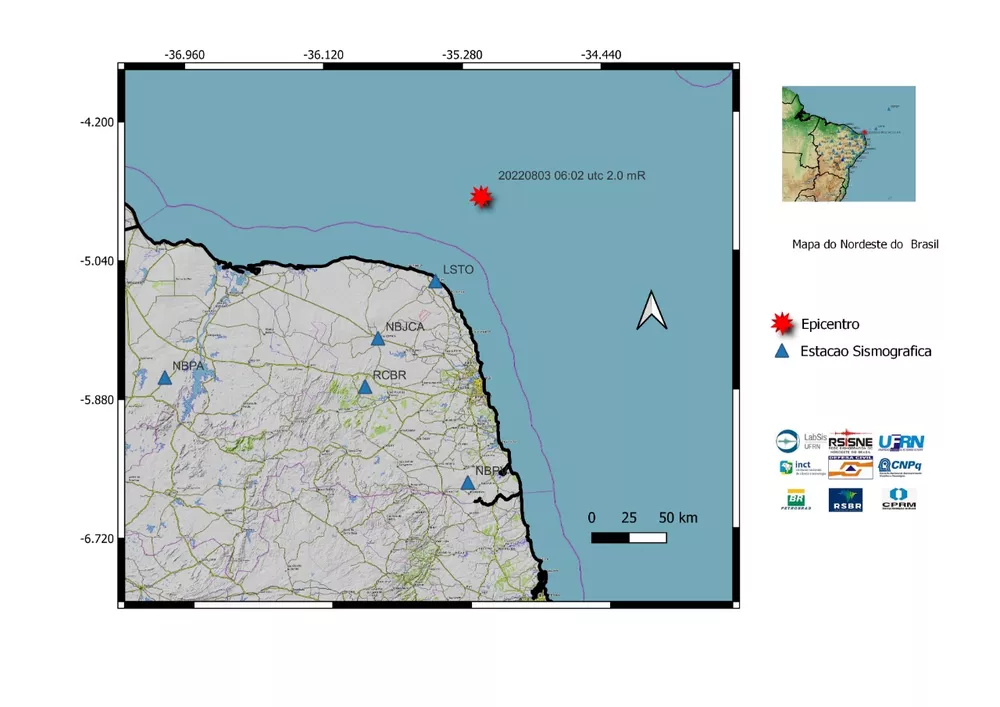Click the RSISNE seismic network logo
Image resolution: width=1000 pixels, height=707 pixels.
click(x=851, y=441)
